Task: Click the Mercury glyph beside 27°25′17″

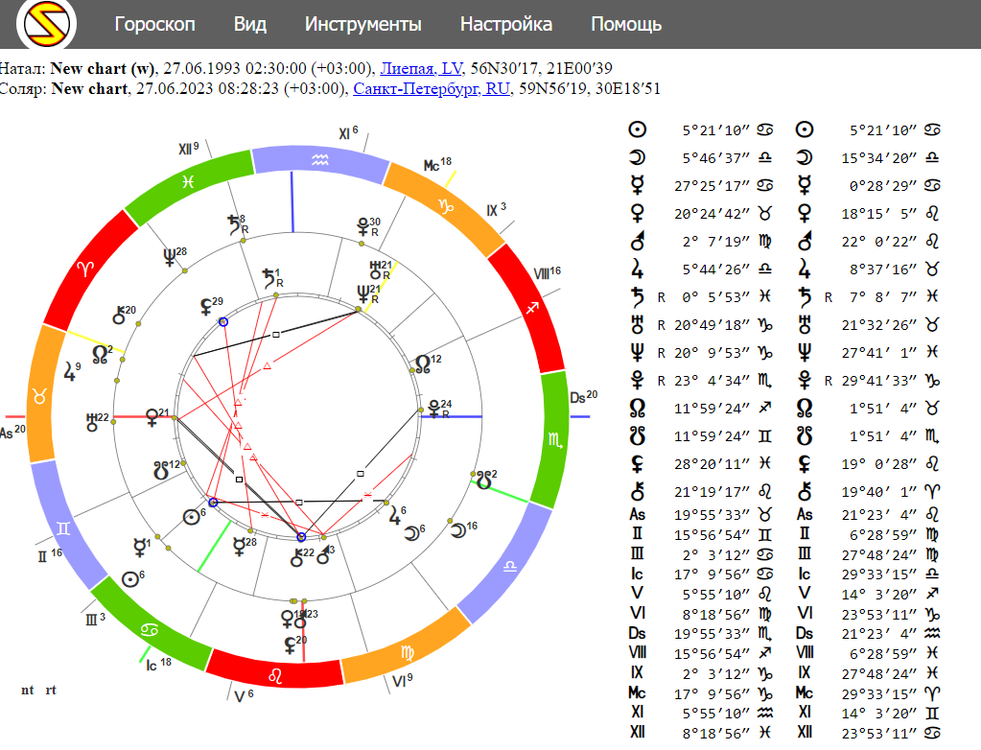Action: 637,185
